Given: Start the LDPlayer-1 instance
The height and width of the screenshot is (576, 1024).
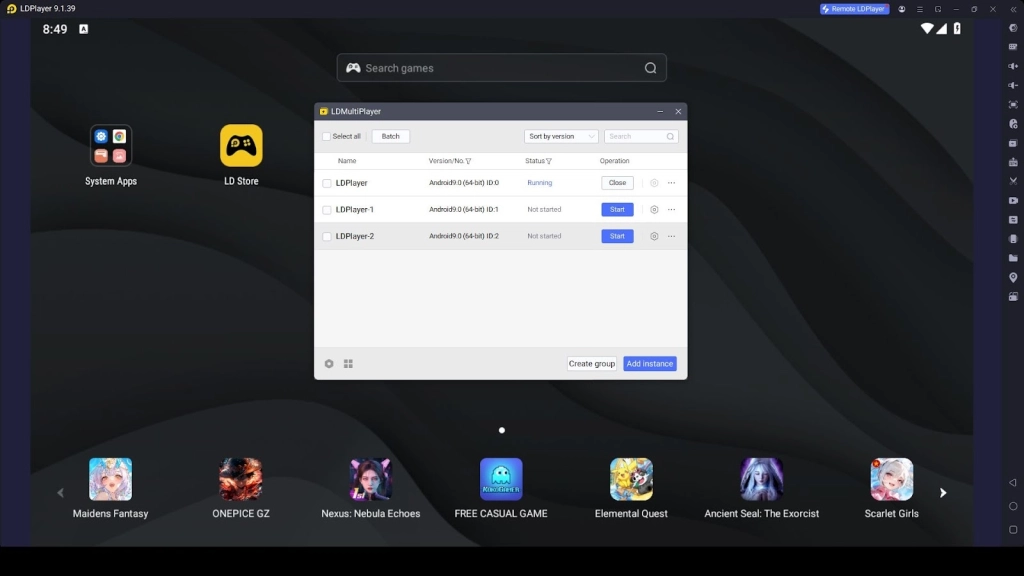Looking at the screenshot, I should pyautogui.click(x=617, y=210).
